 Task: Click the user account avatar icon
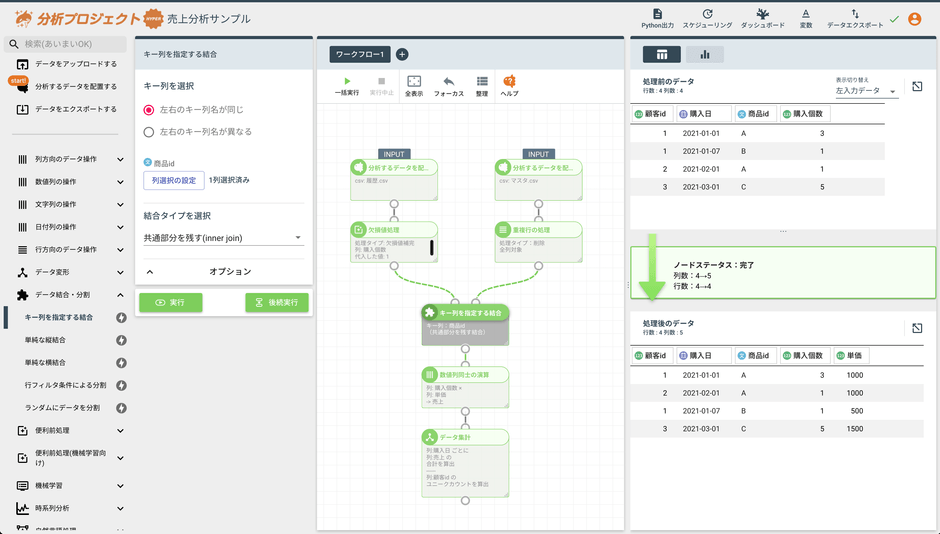(914, 18)
